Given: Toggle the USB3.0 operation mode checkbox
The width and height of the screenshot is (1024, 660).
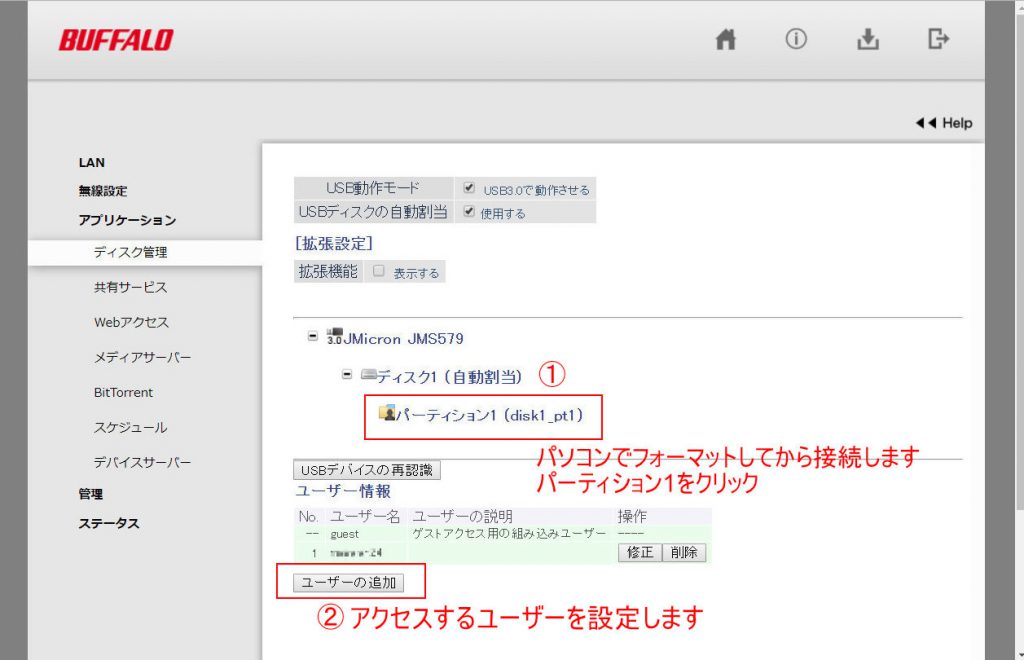Looking at the screenshot, I should (x=469, y=188).
